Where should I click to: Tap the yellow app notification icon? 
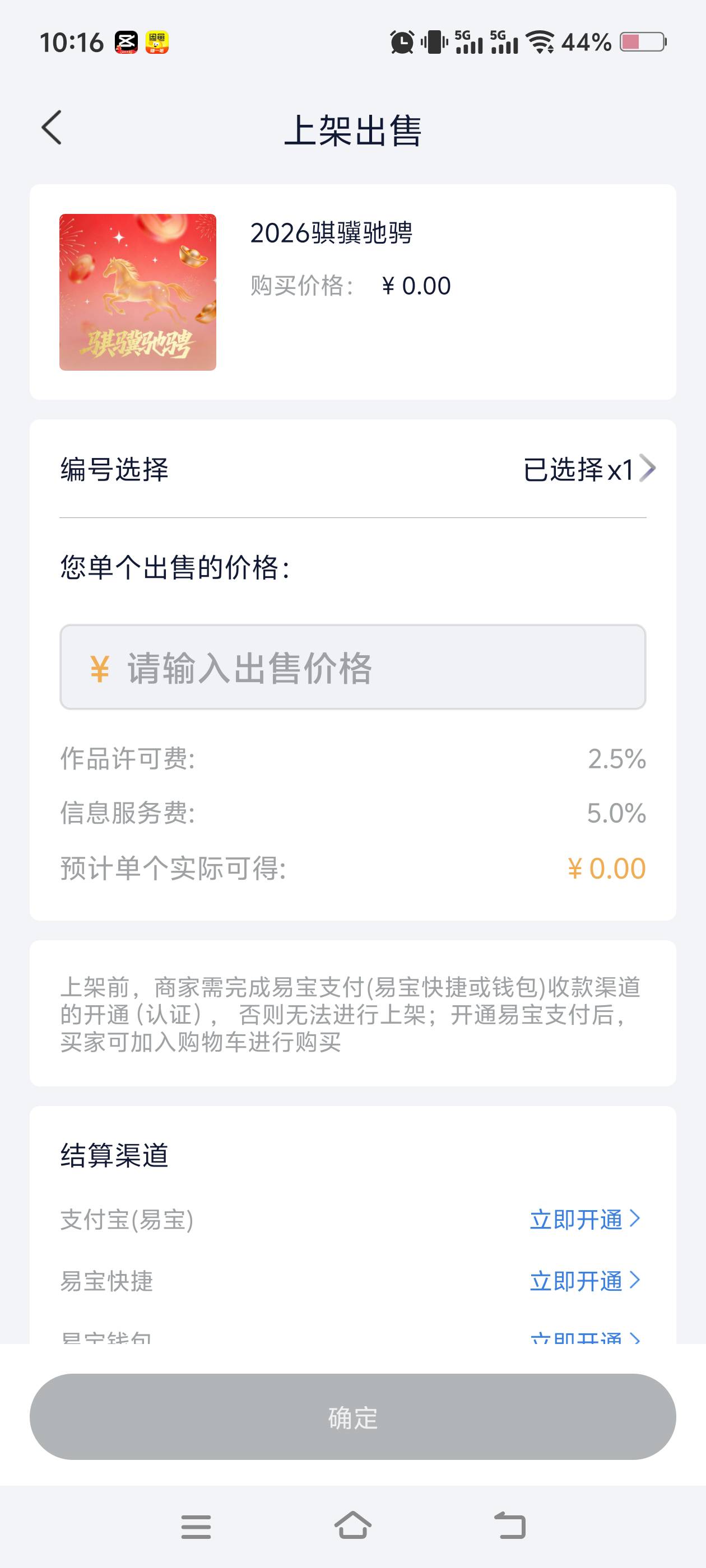click(x=156, y=43)
